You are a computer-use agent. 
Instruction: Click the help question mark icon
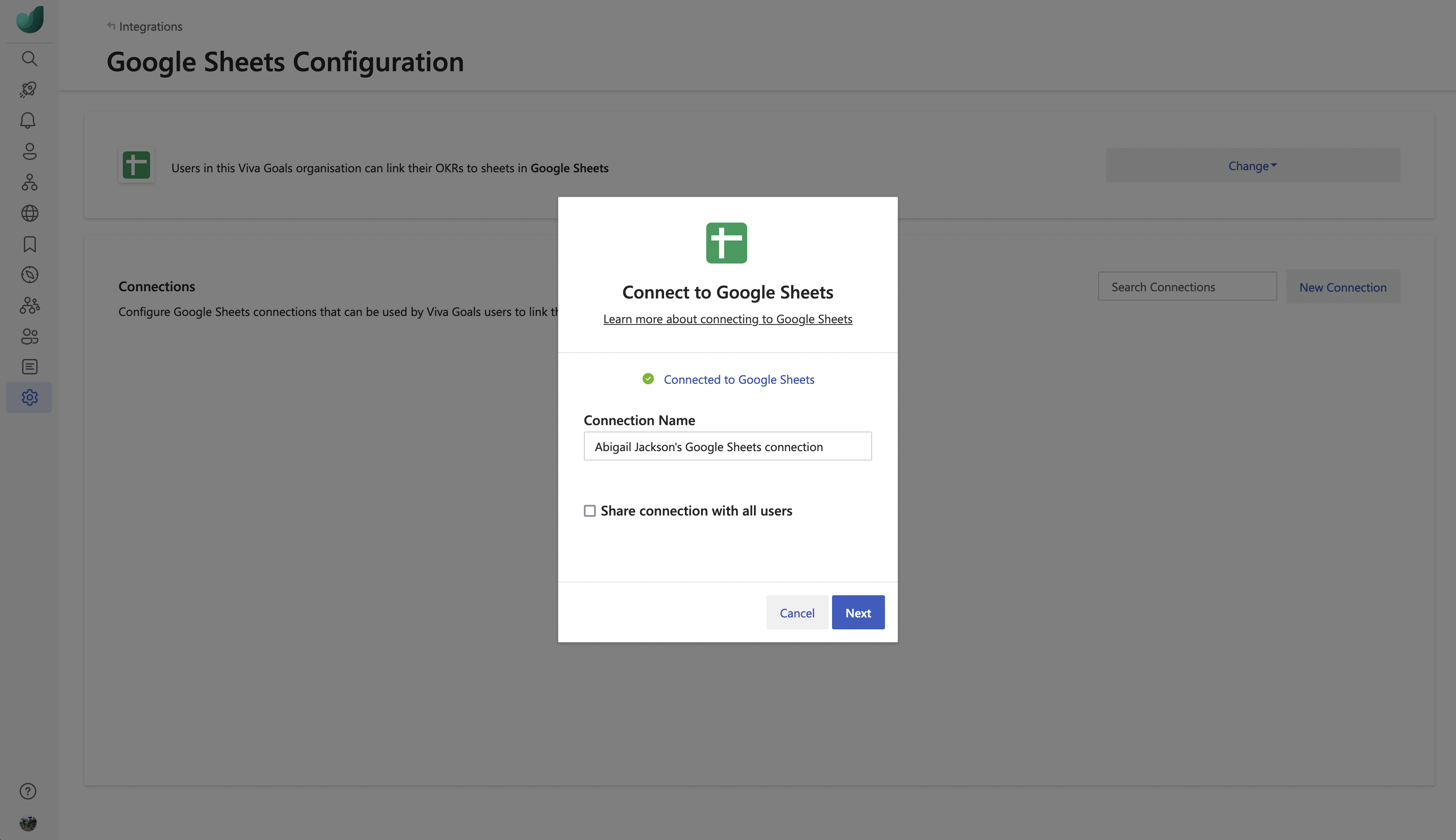tap(28, 791)
